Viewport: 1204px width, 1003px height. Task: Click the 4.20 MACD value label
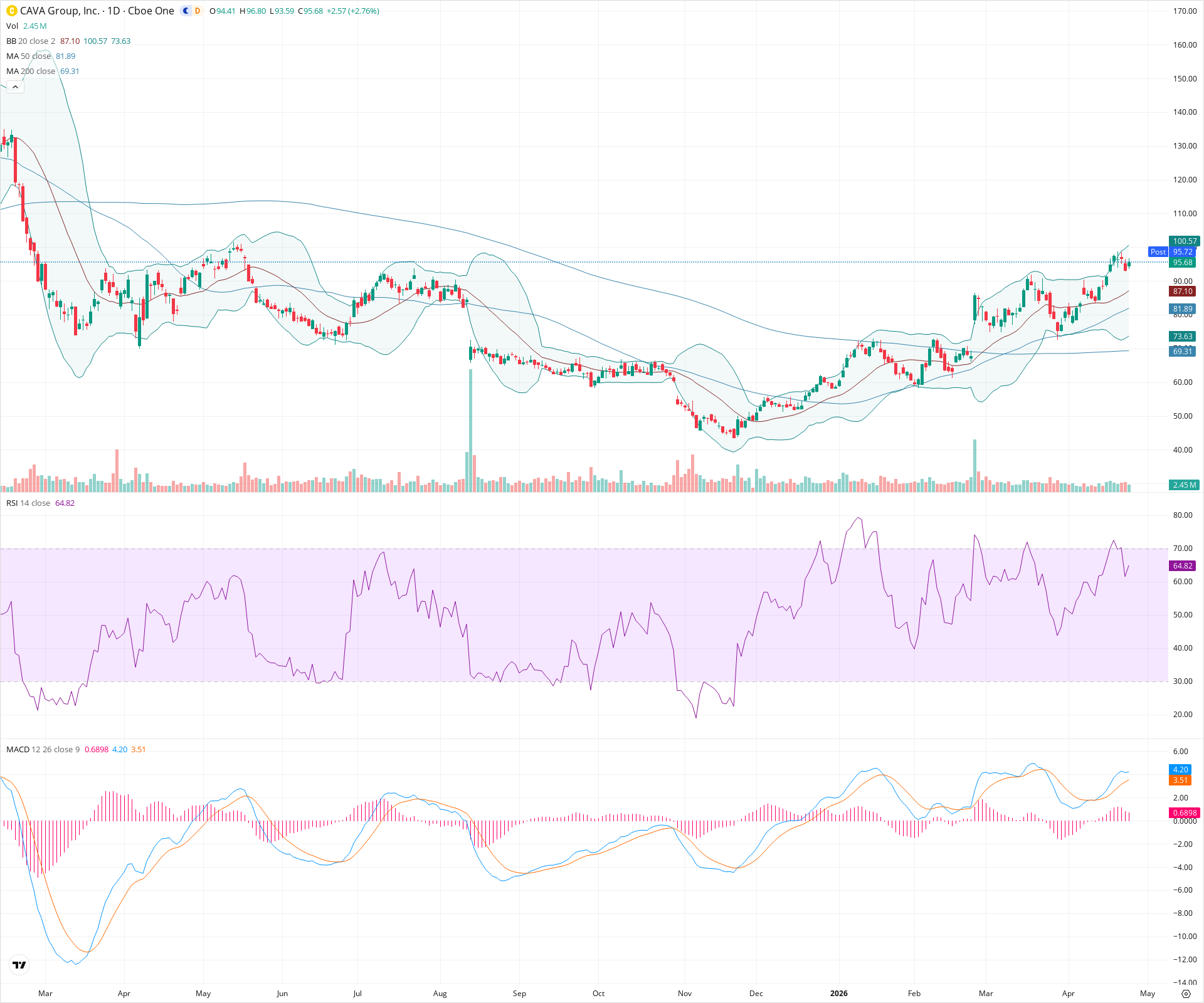tap(1179, 770)
